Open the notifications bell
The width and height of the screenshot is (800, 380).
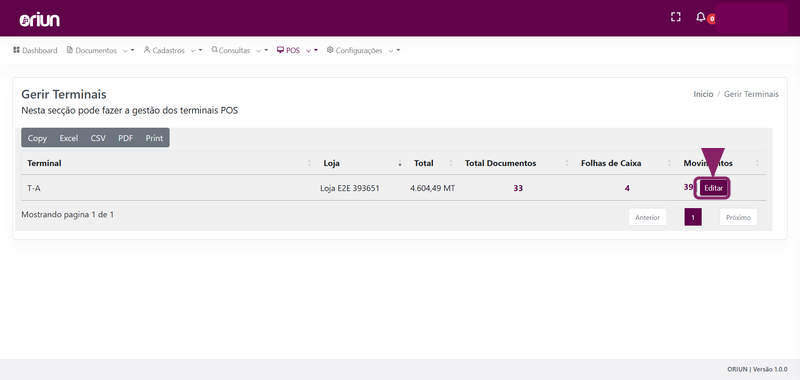[x=701, y=17]
